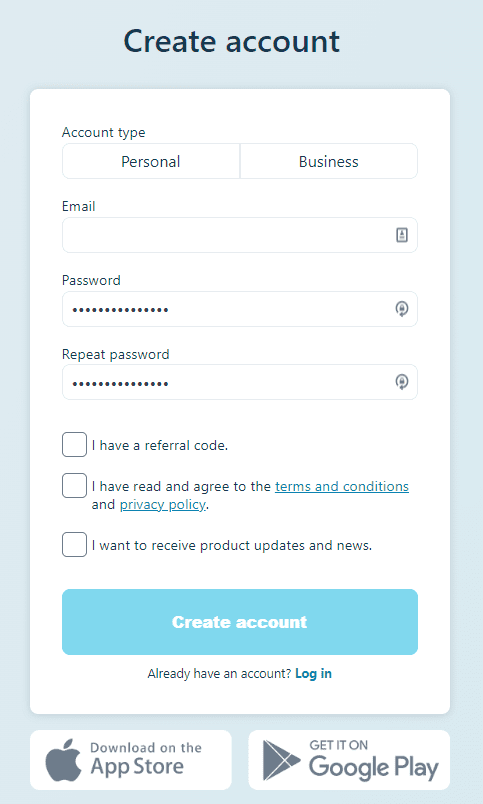483x804 pixels.
Task: Open the Get it on Google Play badge
Action: pyautogui.click(x=349, y=760)
